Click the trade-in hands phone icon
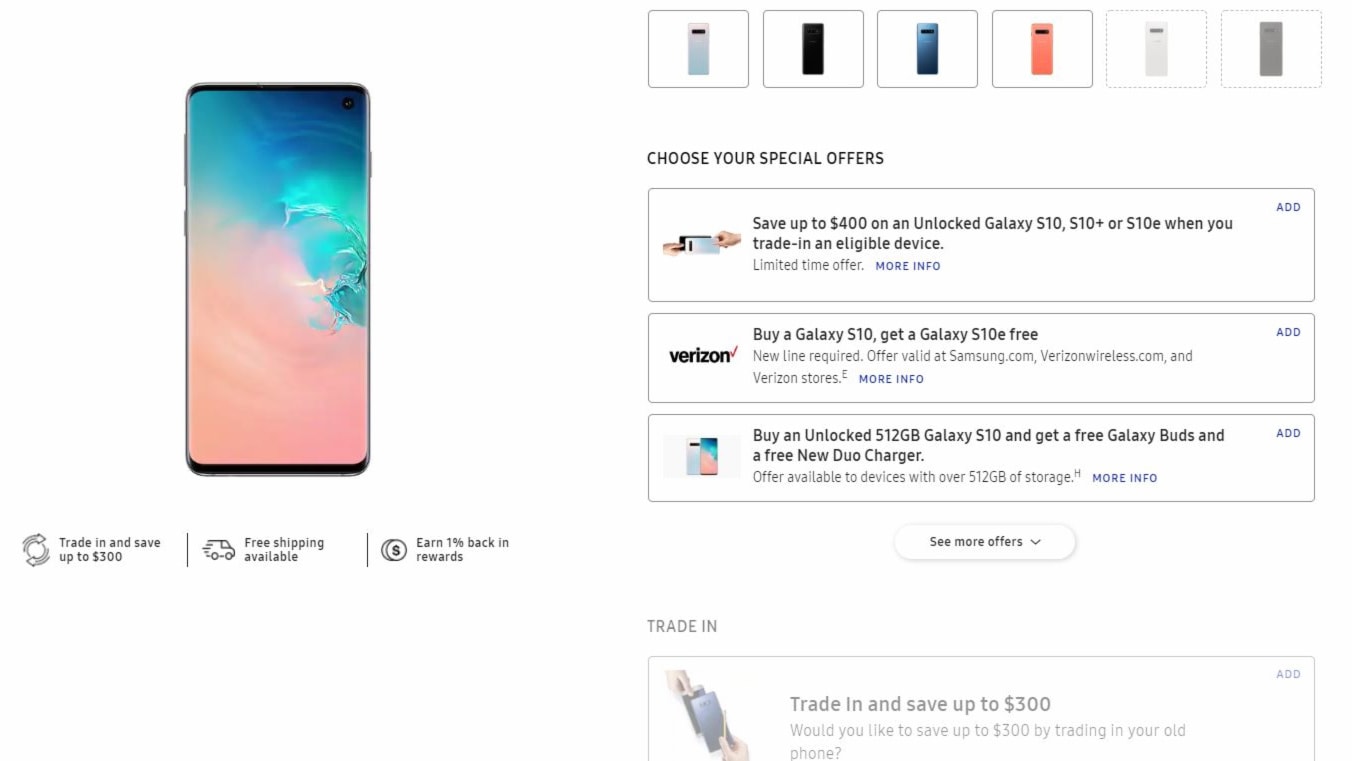The width and height of the screenshot is (1352, 761). [x=701, y=244]
